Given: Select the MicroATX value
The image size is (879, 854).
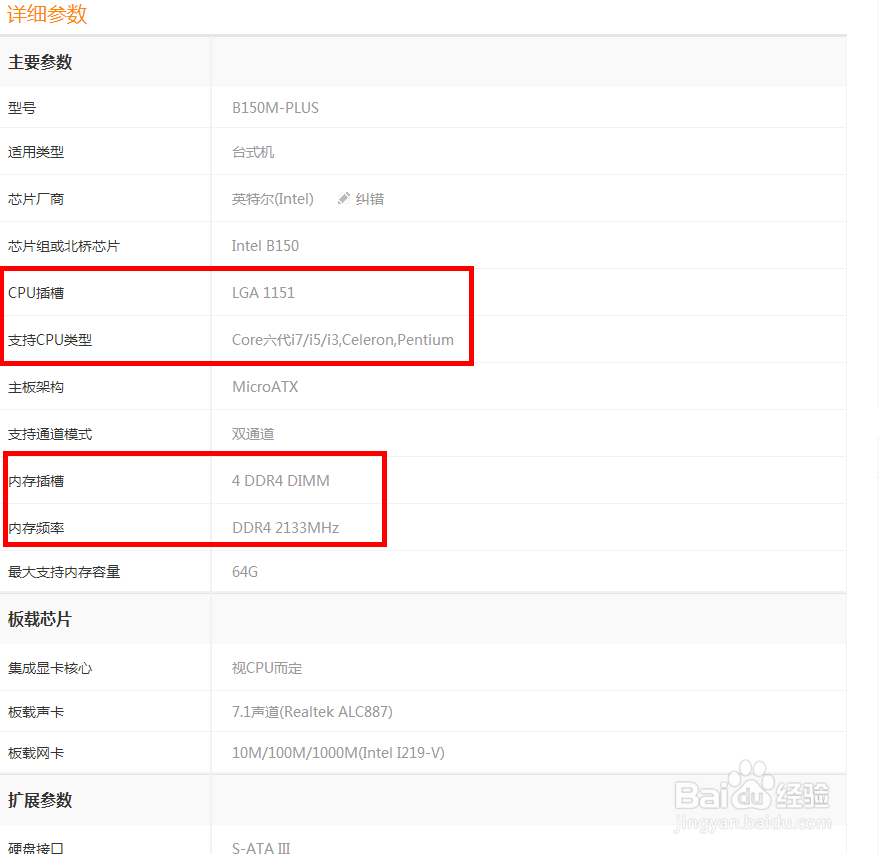Looking at the screenshot, I should click(265, 387).
